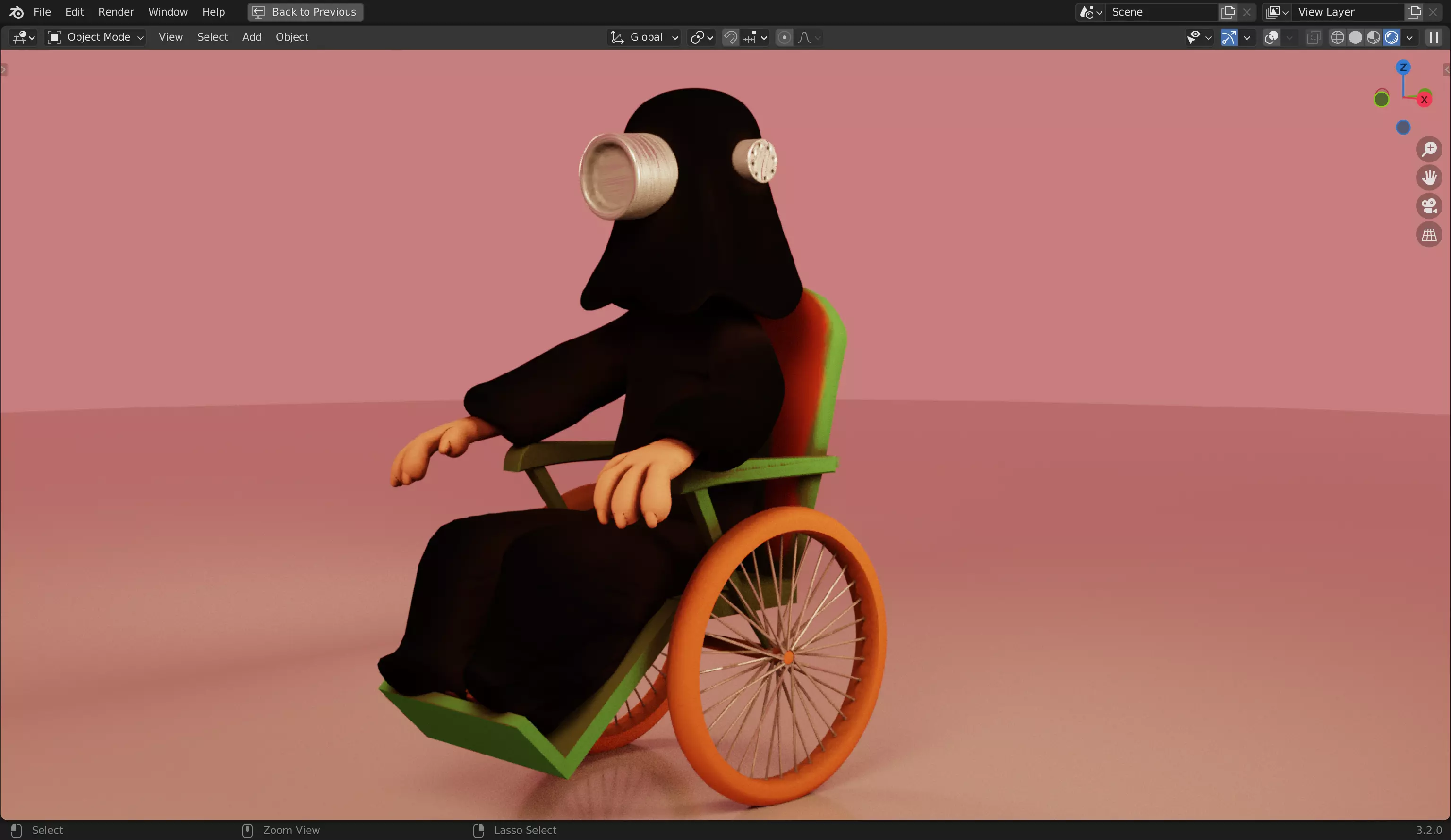Toggle proportional editing
This screenshot has height=840, width=1451.
coord(784,37)
